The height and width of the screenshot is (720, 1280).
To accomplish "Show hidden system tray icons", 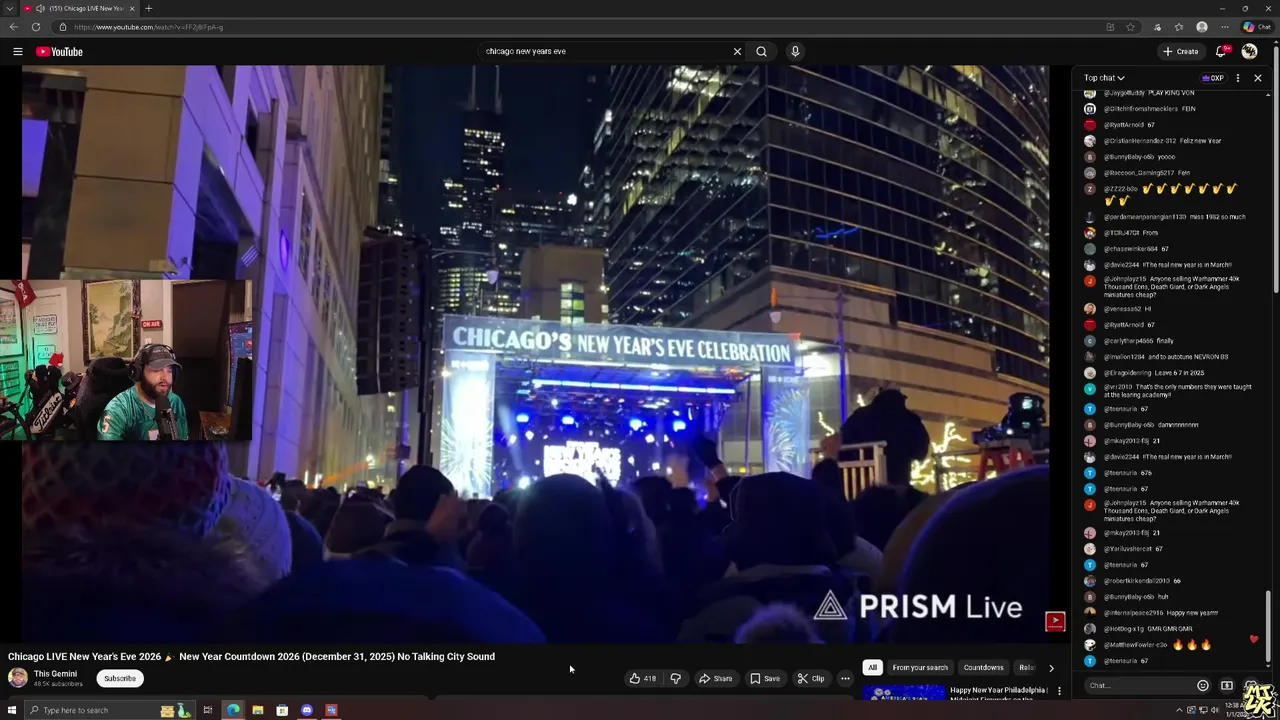I will 1179,710.
